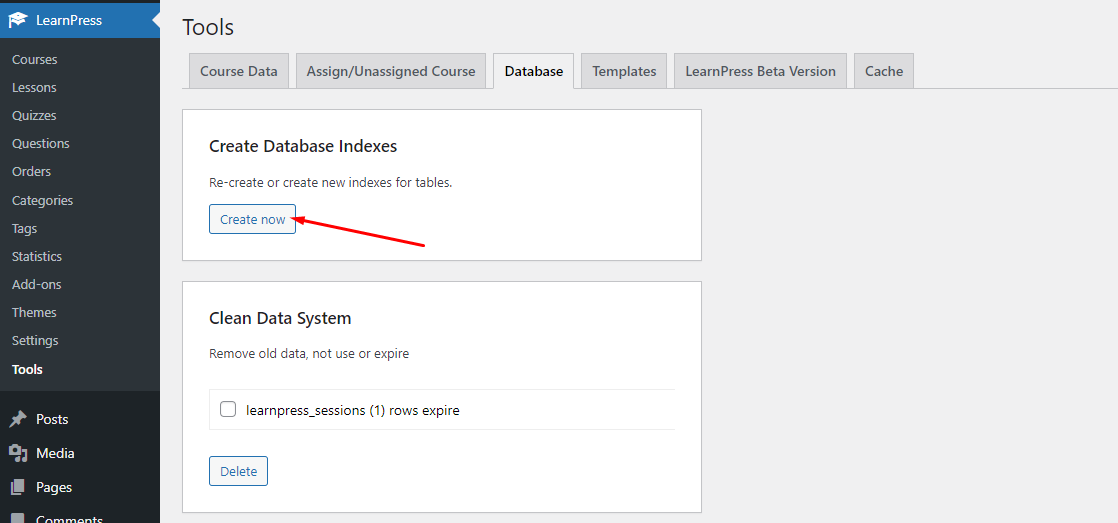Screen dimensions: 1118x523
Task: Open the Pages menu label
Action: tap(54, 488)
